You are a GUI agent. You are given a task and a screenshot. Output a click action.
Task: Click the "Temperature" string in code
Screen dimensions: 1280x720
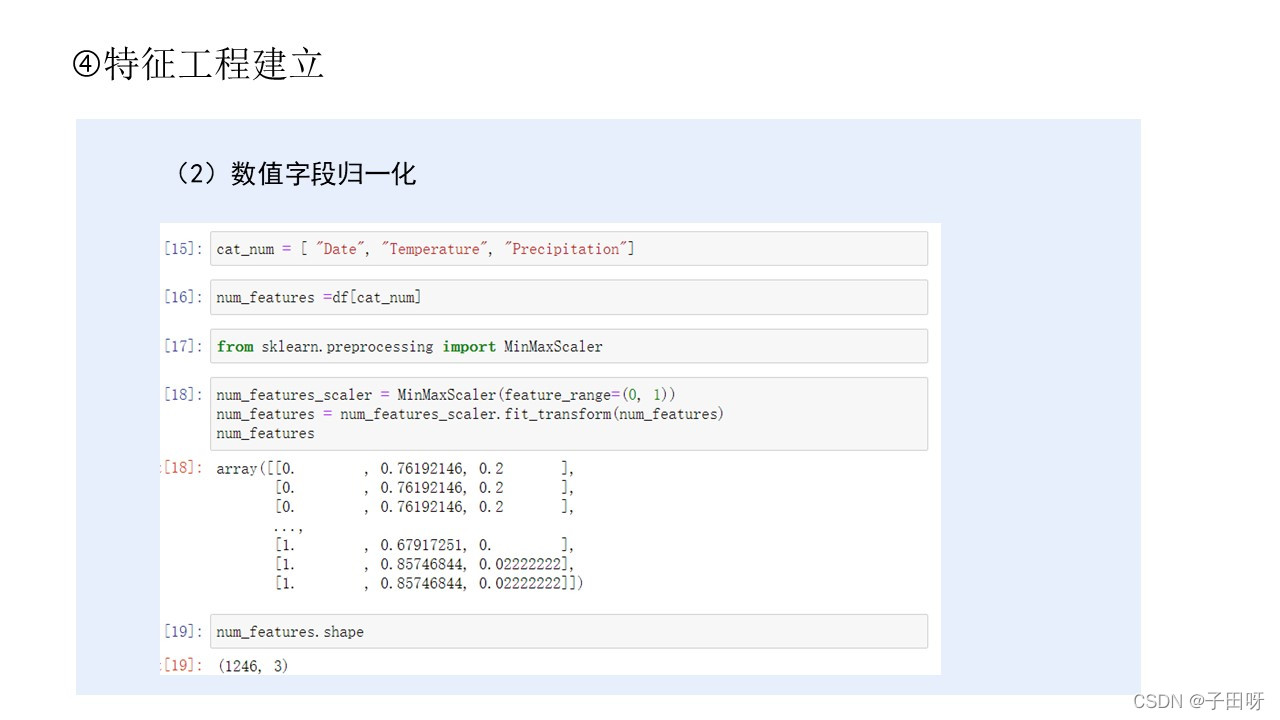coord(434,249)
